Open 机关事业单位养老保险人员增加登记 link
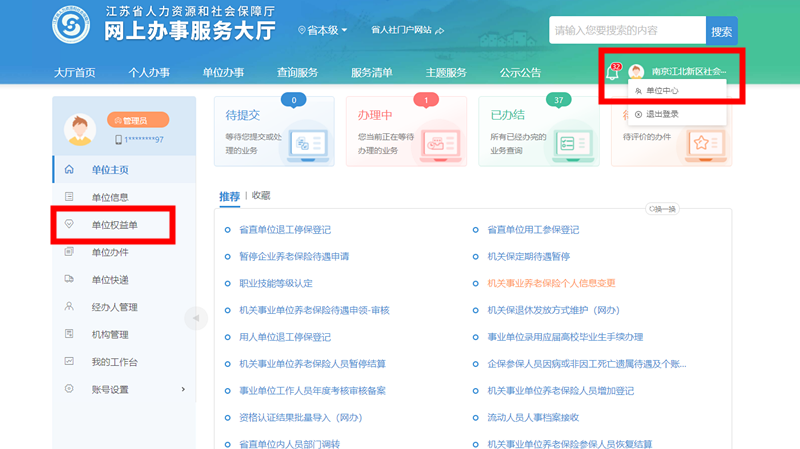This screenshot has height=449, width=800. 561,390
